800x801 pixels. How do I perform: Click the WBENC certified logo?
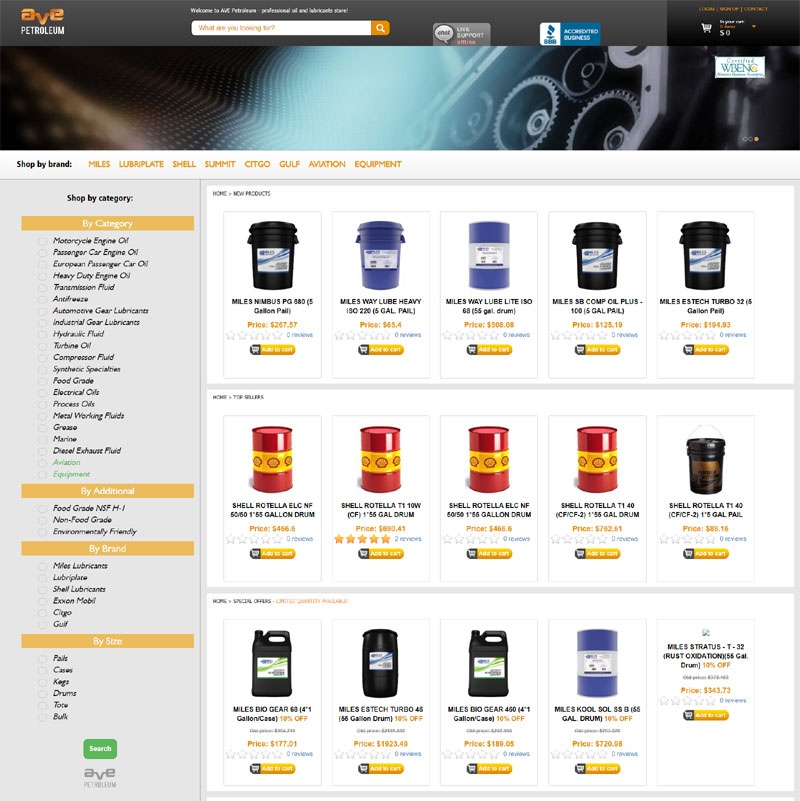point(740,67)
